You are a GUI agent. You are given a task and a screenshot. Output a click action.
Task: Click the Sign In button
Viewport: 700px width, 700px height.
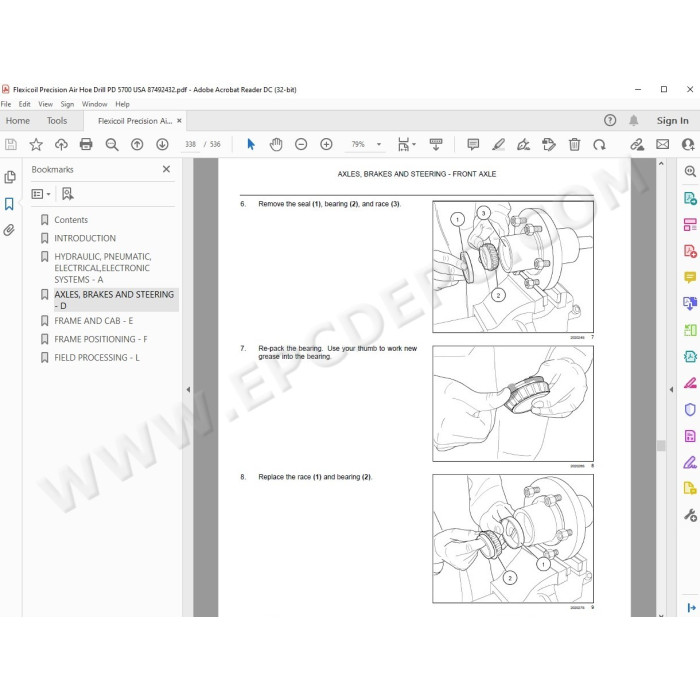[672, 121]
